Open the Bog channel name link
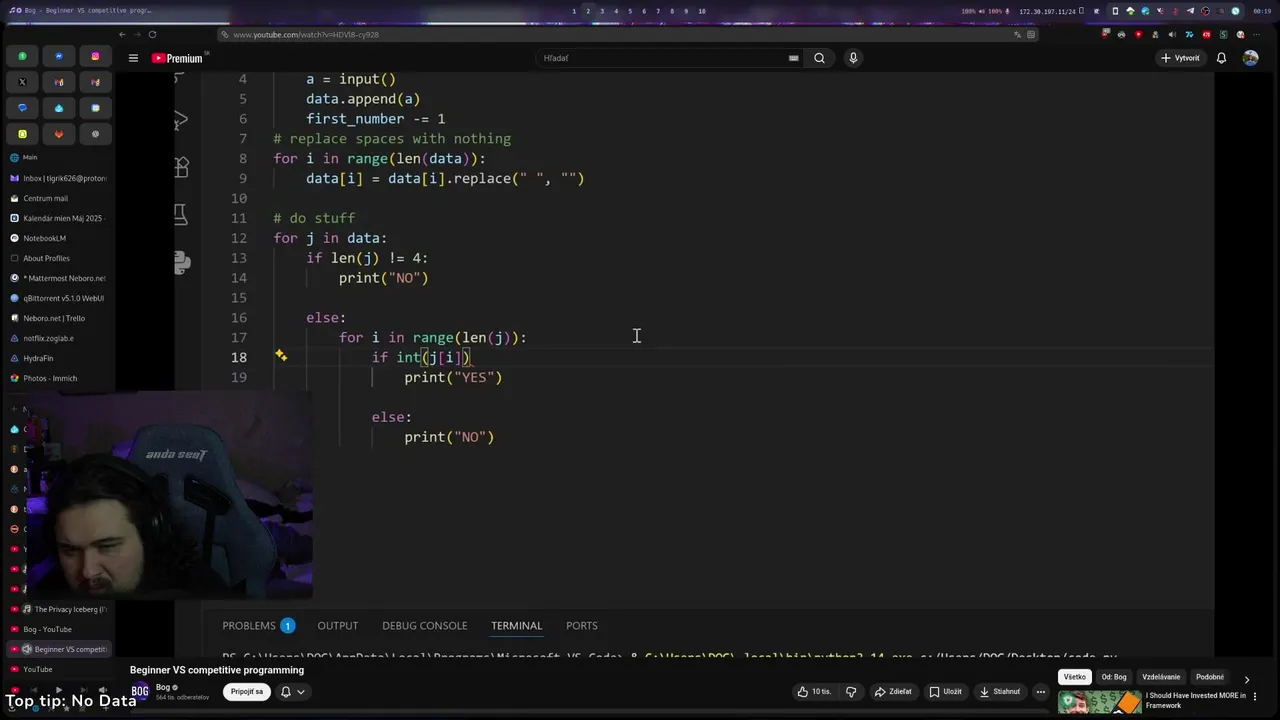The width and height of the screenshot is (1280, 720). tap(163, 687)
